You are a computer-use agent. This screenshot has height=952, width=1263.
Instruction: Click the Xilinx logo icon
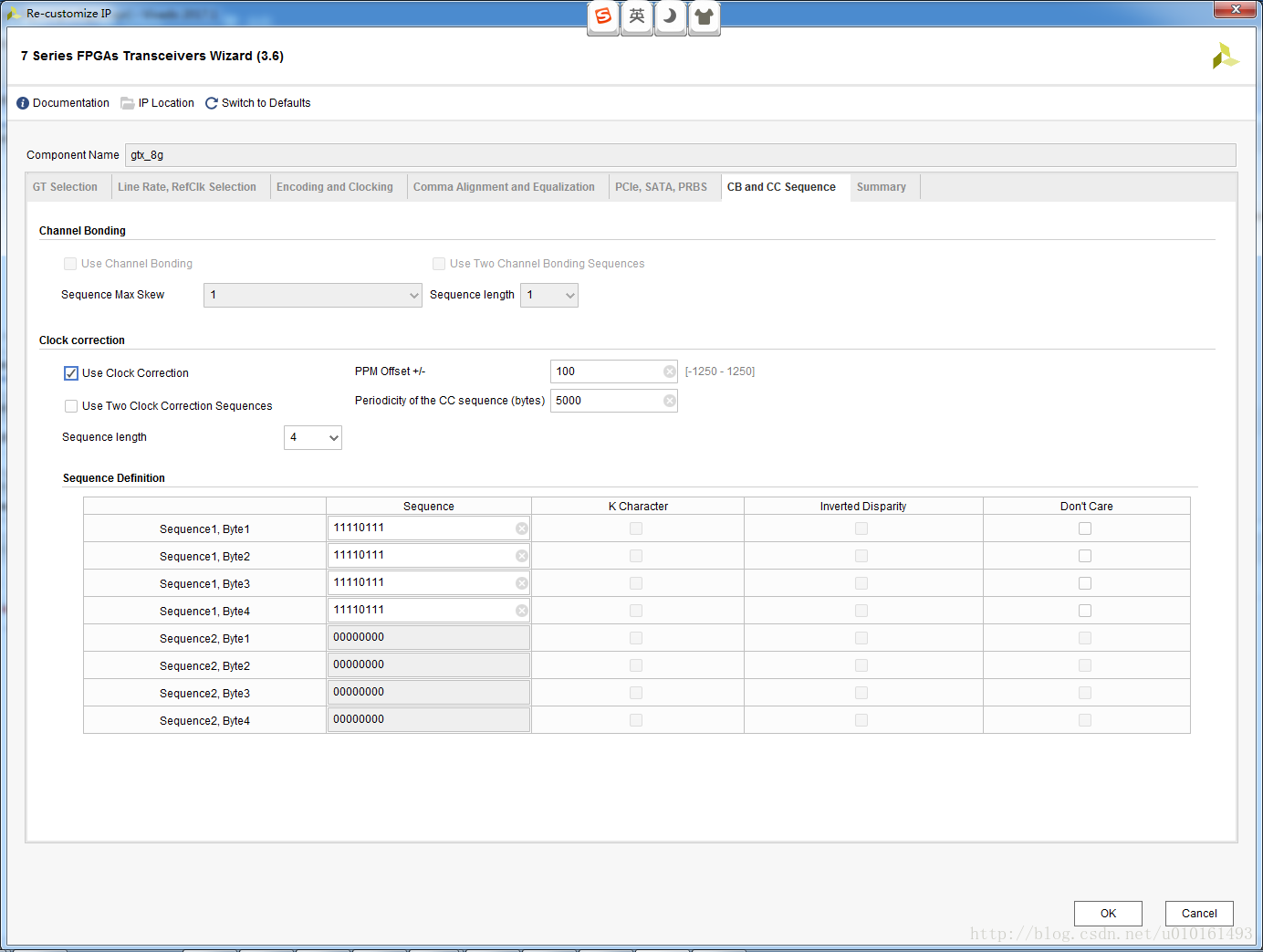(1225, 57)
